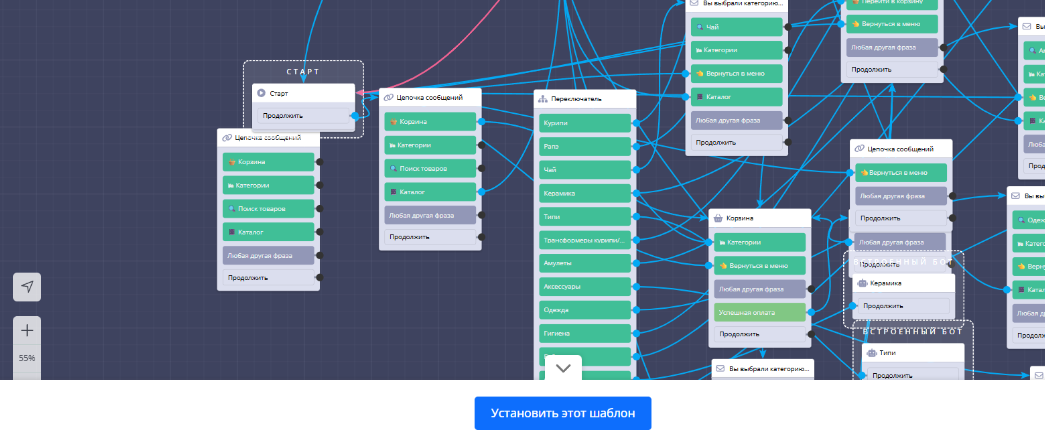Click the robot icon on Керамика block
The height and width of the screenshot is (443, 1045).
pyautogui.click(x=861, y=283)
